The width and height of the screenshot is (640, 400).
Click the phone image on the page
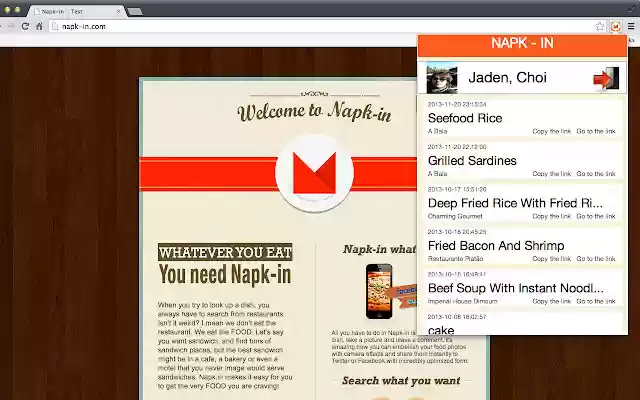[379, 291]
